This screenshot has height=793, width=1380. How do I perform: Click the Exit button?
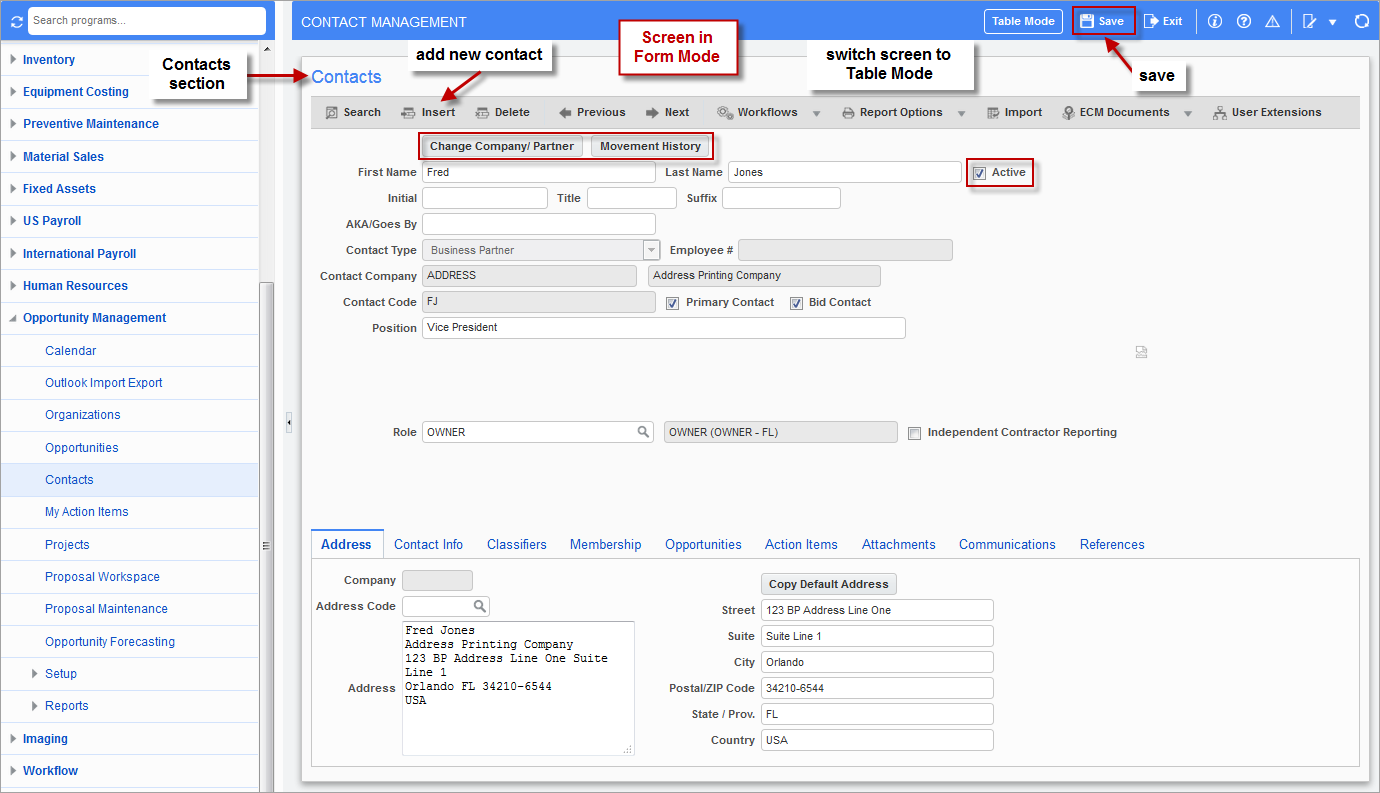pyautogui.click(x=1163, y=21)
